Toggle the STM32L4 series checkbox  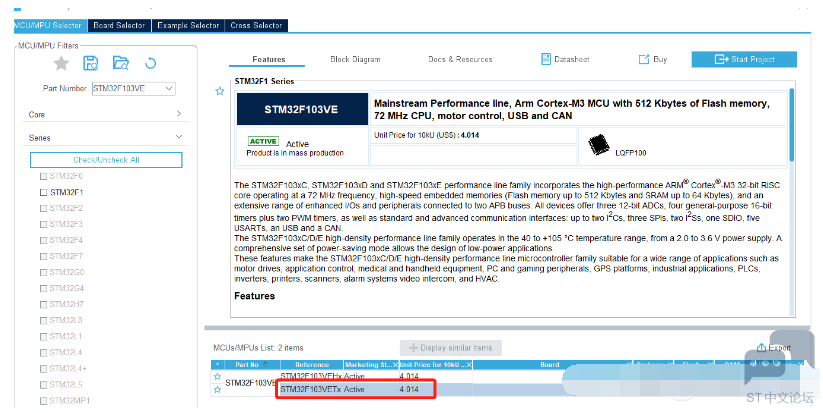click(x=44, y=353)
